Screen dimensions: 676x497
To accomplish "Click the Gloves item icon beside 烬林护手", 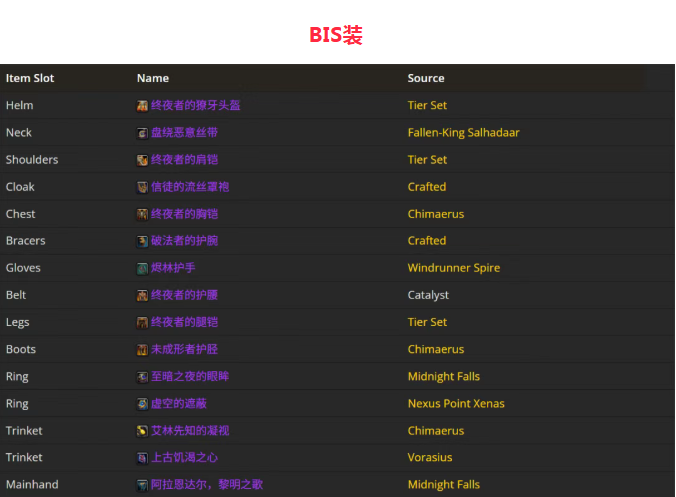I will pos(142,268).
